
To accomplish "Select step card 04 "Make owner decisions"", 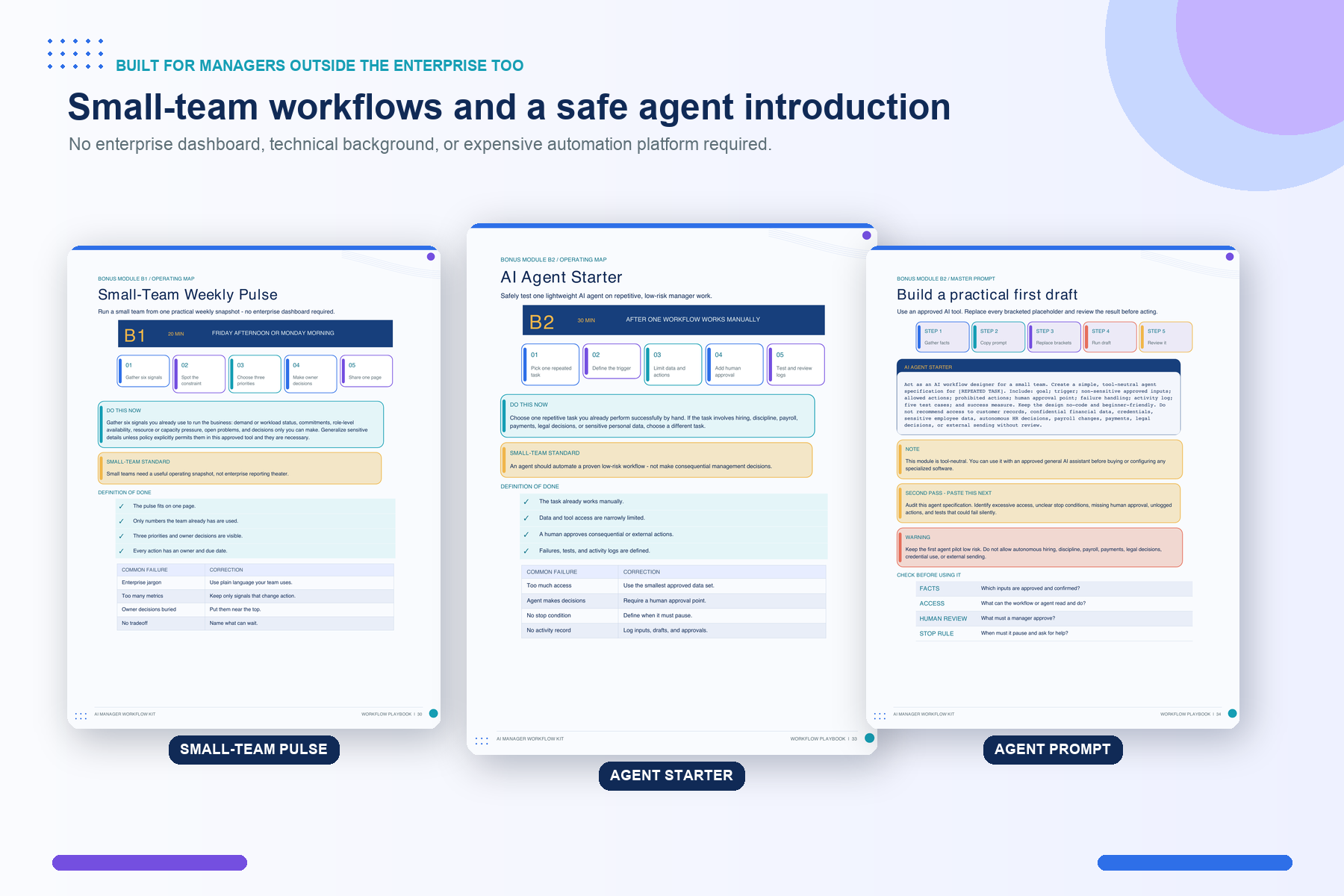I will 311,373.
